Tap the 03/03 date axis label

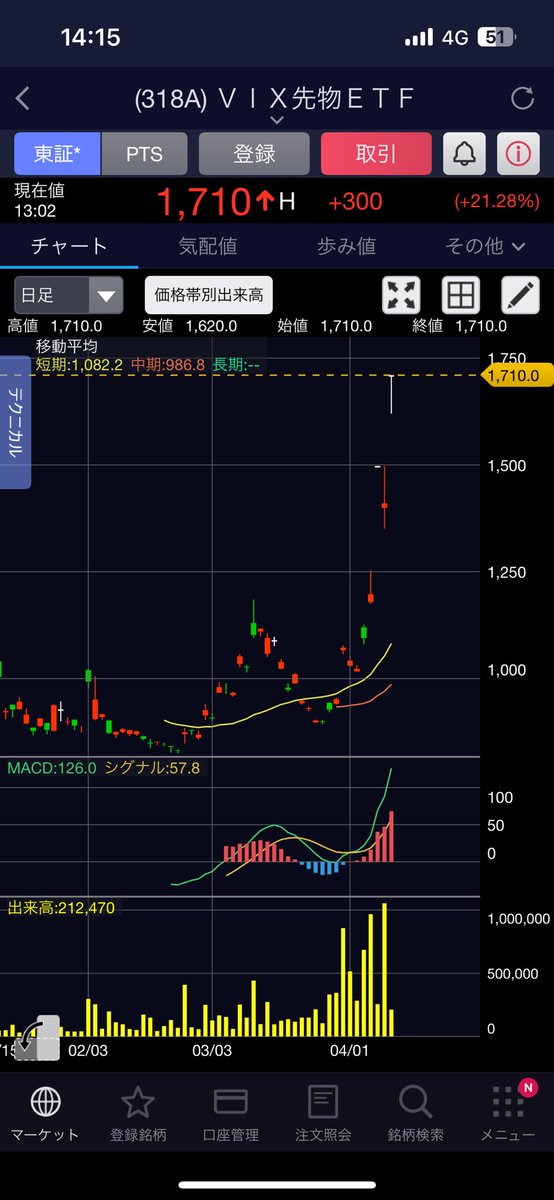[212, 1050]
